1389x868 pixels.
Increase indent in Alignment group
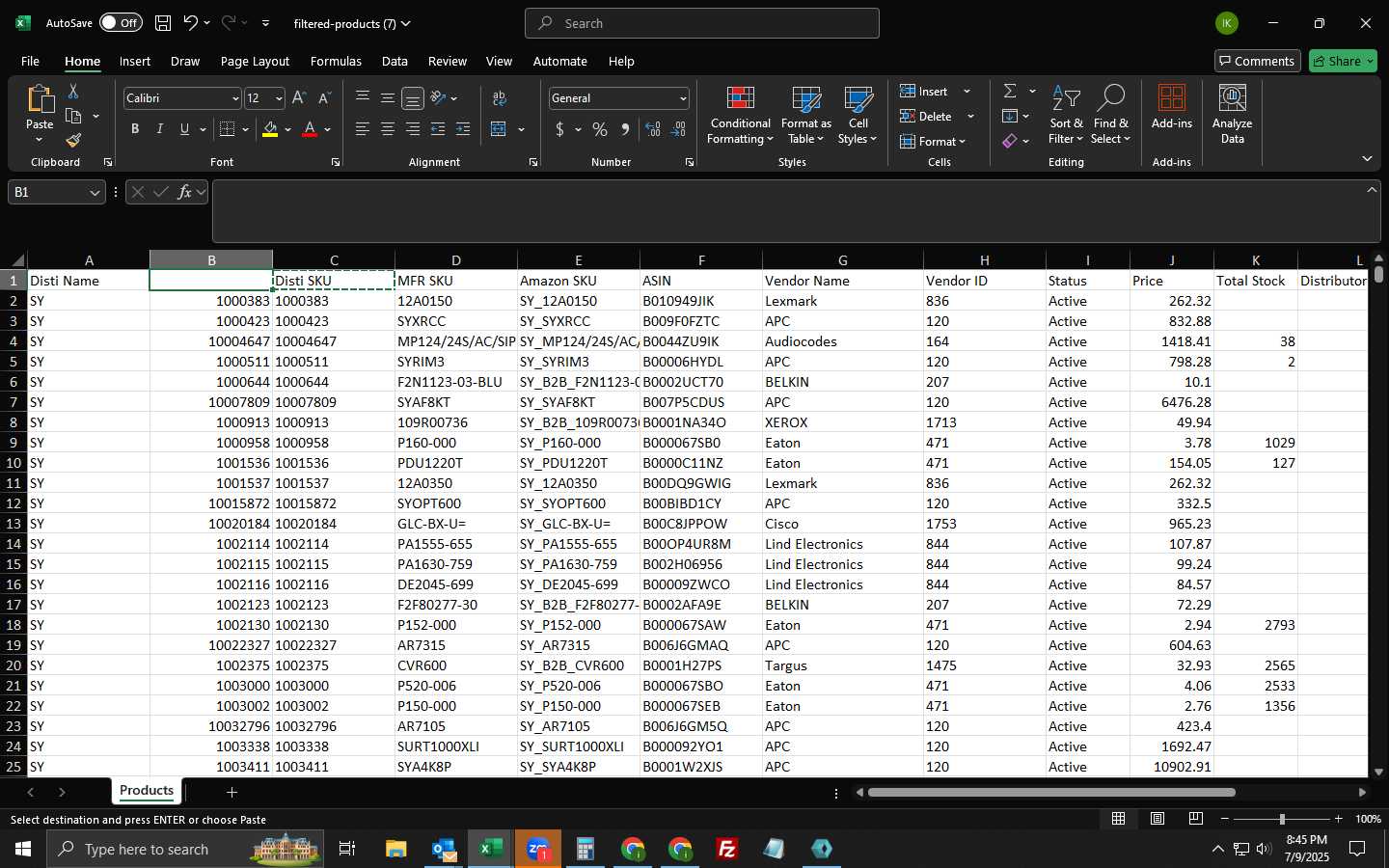[463, 129]
